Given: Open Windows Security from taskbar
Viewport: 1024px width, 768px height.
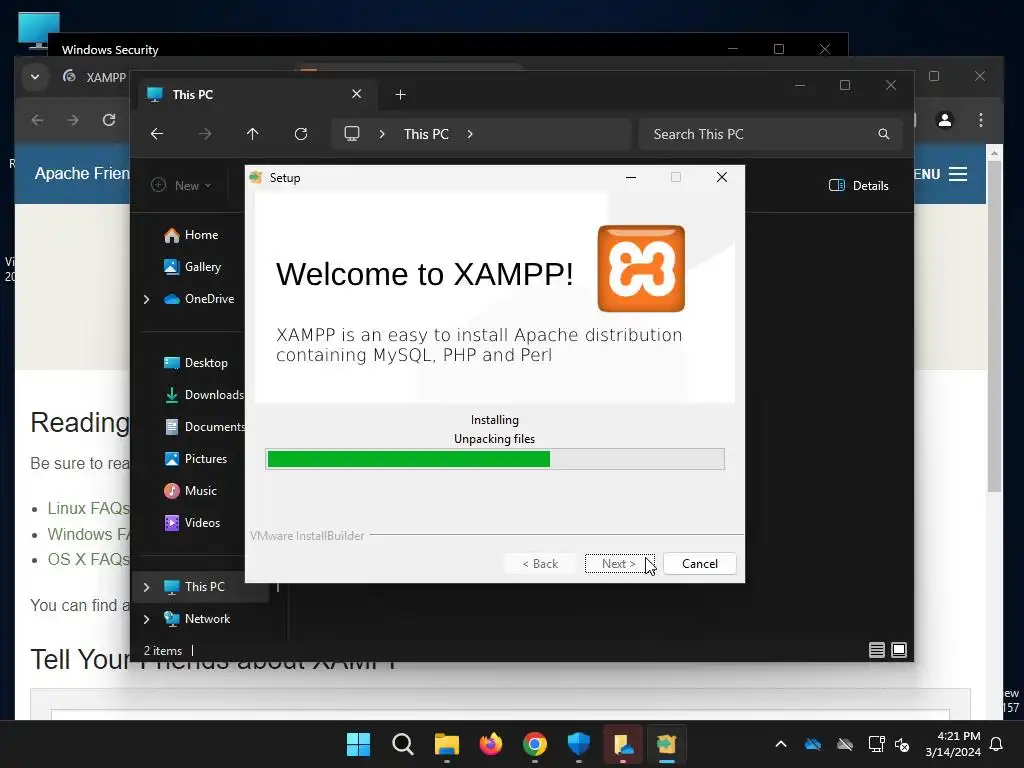Looking at the screenshot, I should click(x=579, y=744).
